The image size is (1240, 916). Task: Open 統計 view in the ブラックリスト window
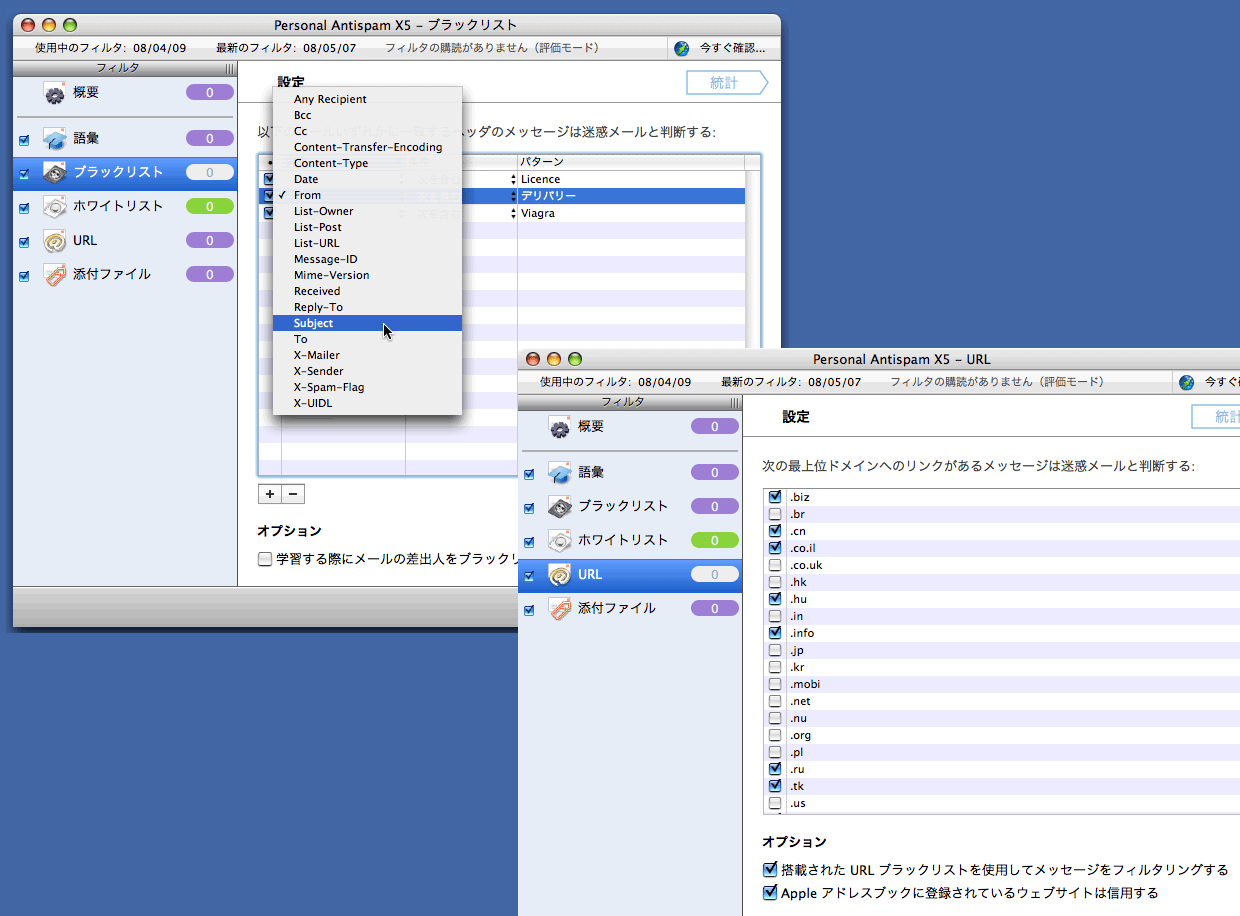click(x=727, y=83)
